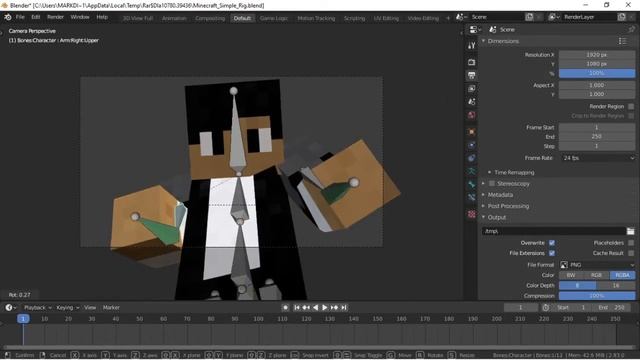The height and width of the screenshot is (360, 640).
Task: Toggle auto keying record button
Action: 285,307
